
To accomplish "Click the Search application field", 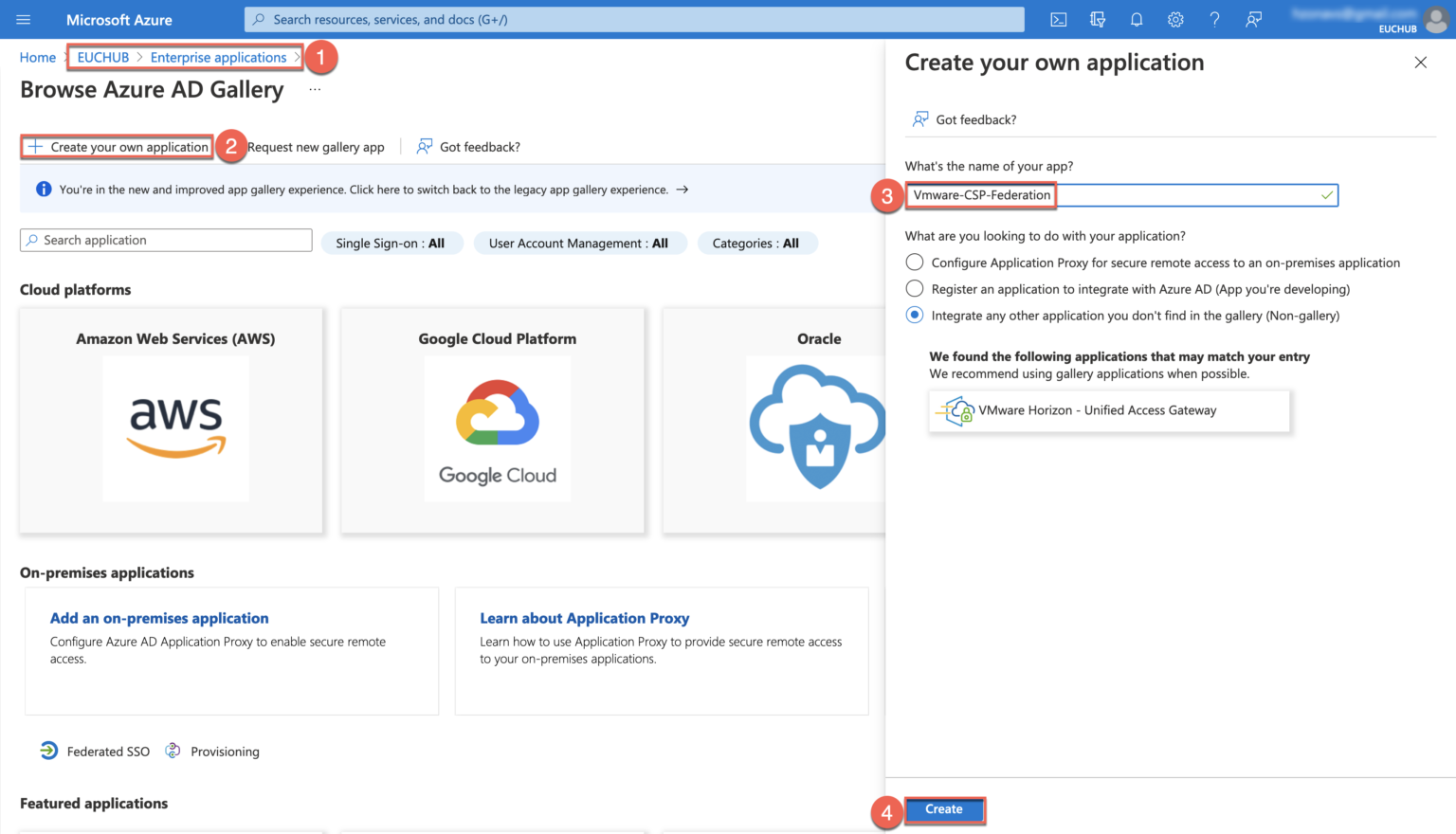I will click(x=166, y=241).
